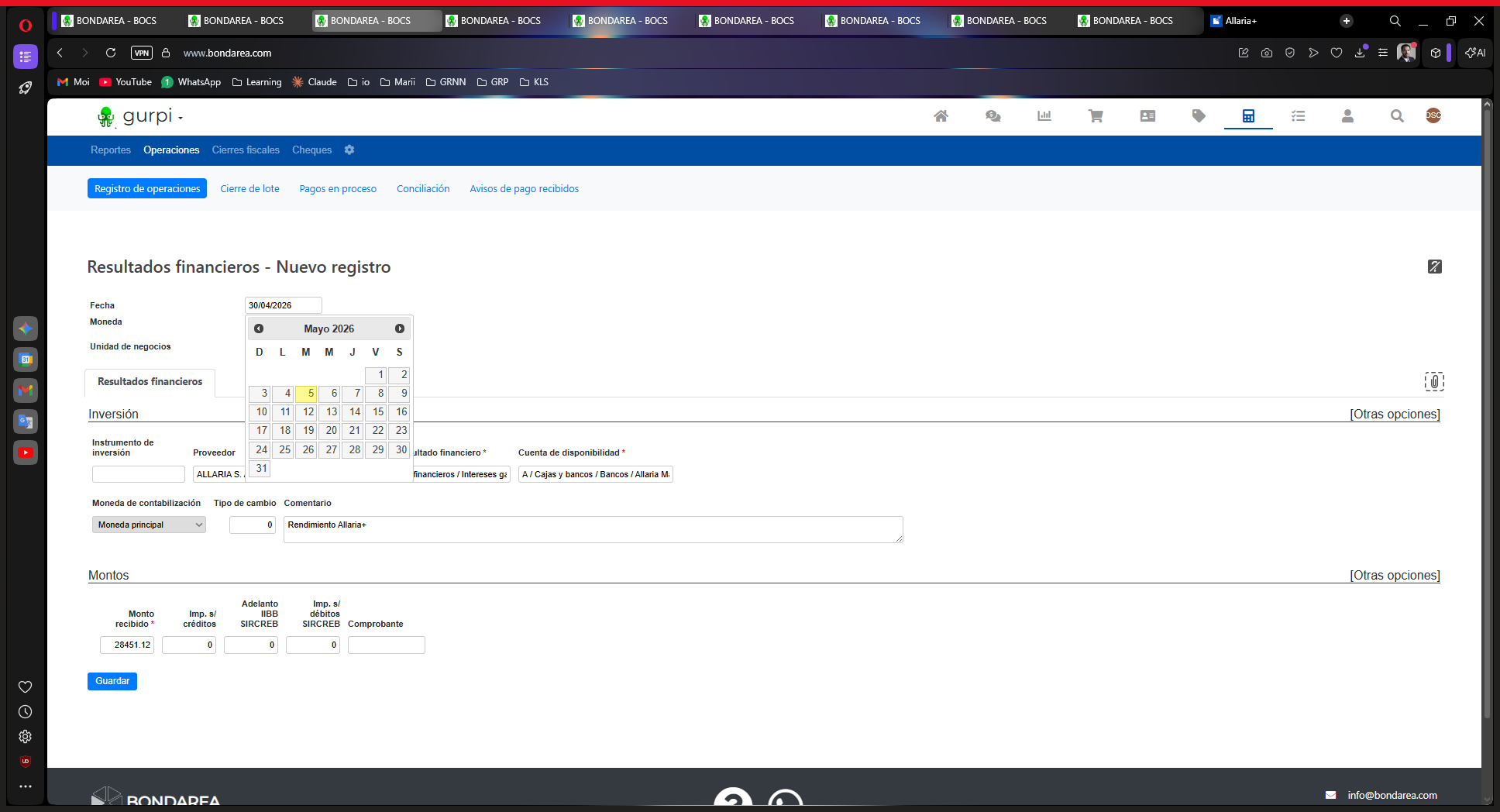Pick day 31 in the calendar
Viewport: 1500px width, 812px height.
coord(260,469)
